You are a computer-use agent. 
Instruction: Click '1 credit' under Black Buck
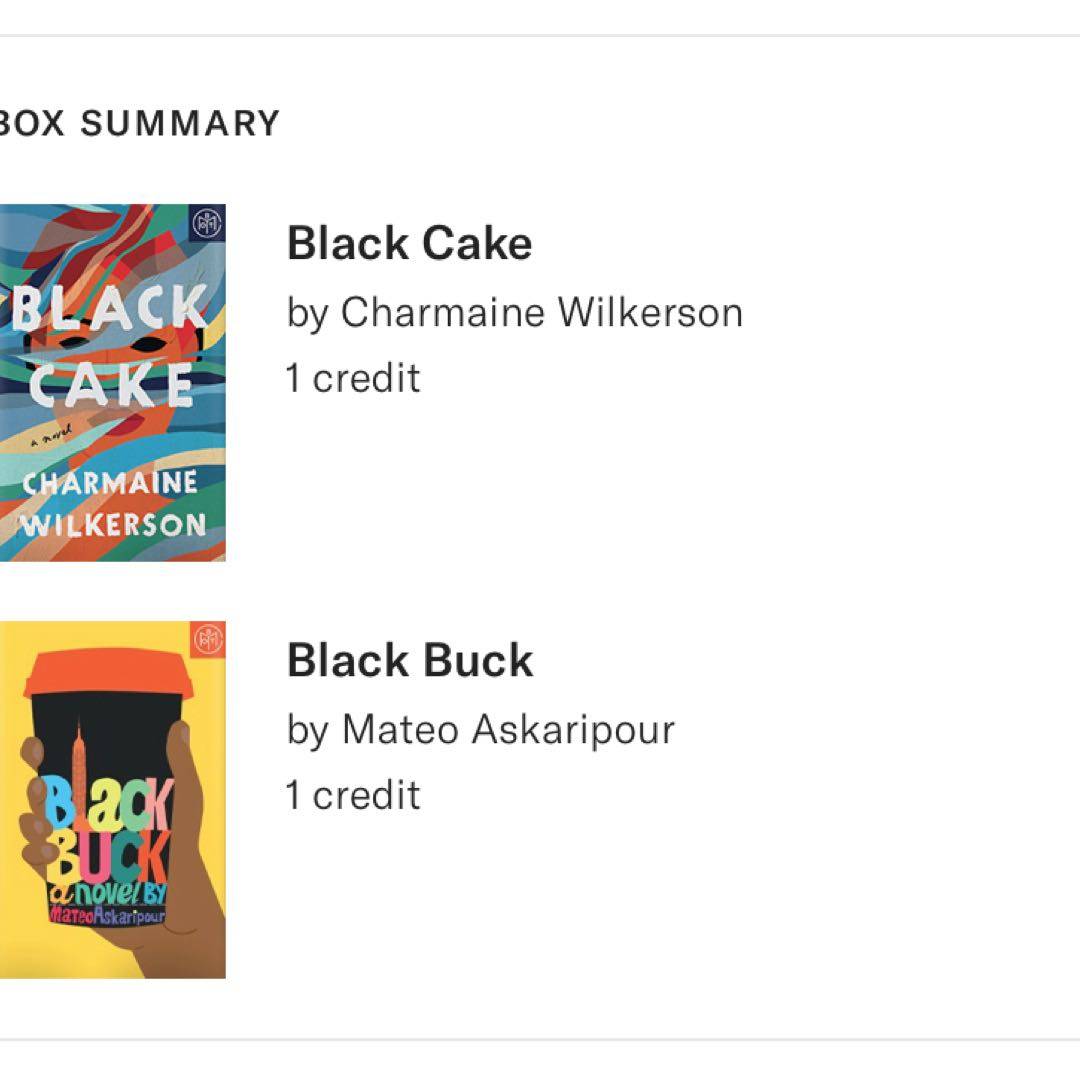pos(353,795)
